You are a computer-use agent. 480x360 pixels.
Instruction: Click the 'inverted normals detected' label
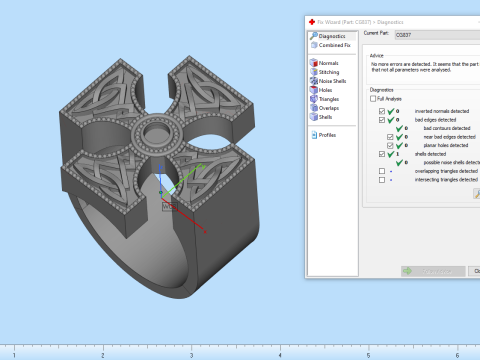click(442, 111)
